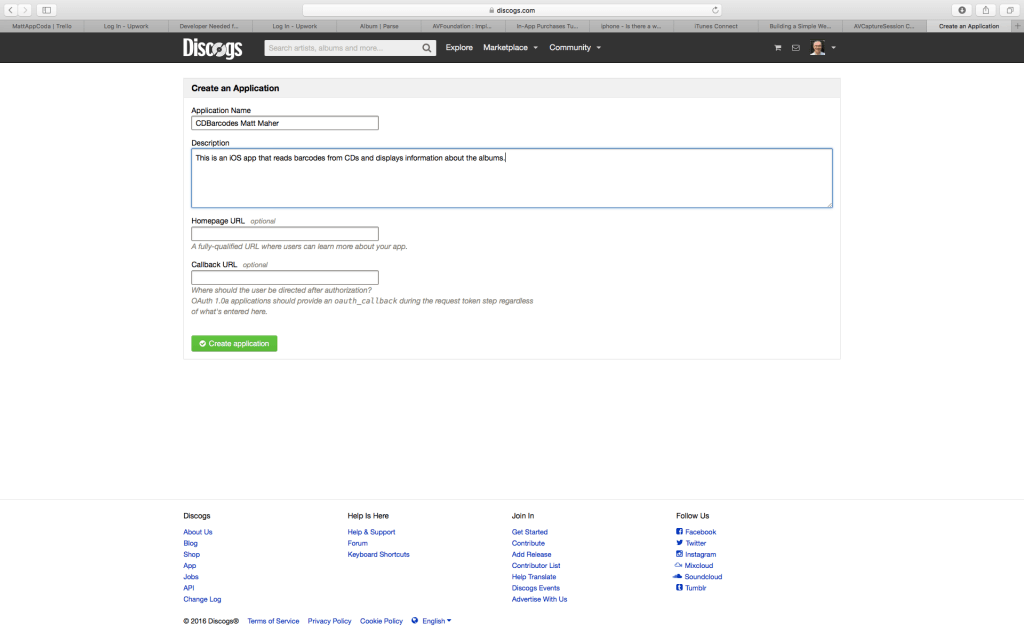Viewport: 1024px width, 640px height.
Task: Open the Advertise With Us link
Action: click(x=539, y=599)
